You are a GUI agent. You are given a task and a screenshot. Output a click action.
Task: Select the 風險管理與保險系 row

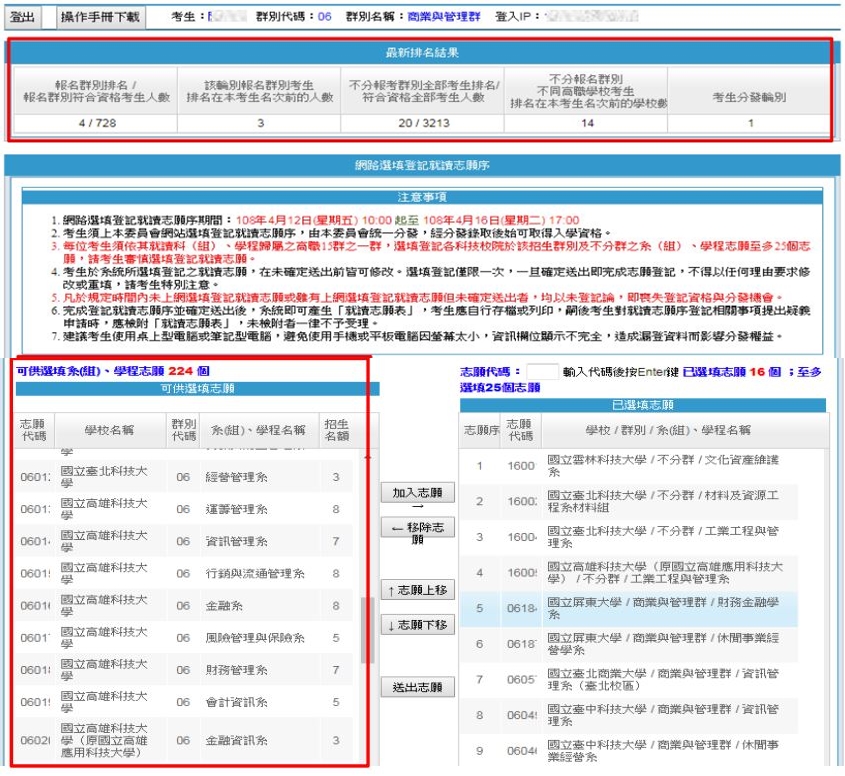tap(185, 638)
